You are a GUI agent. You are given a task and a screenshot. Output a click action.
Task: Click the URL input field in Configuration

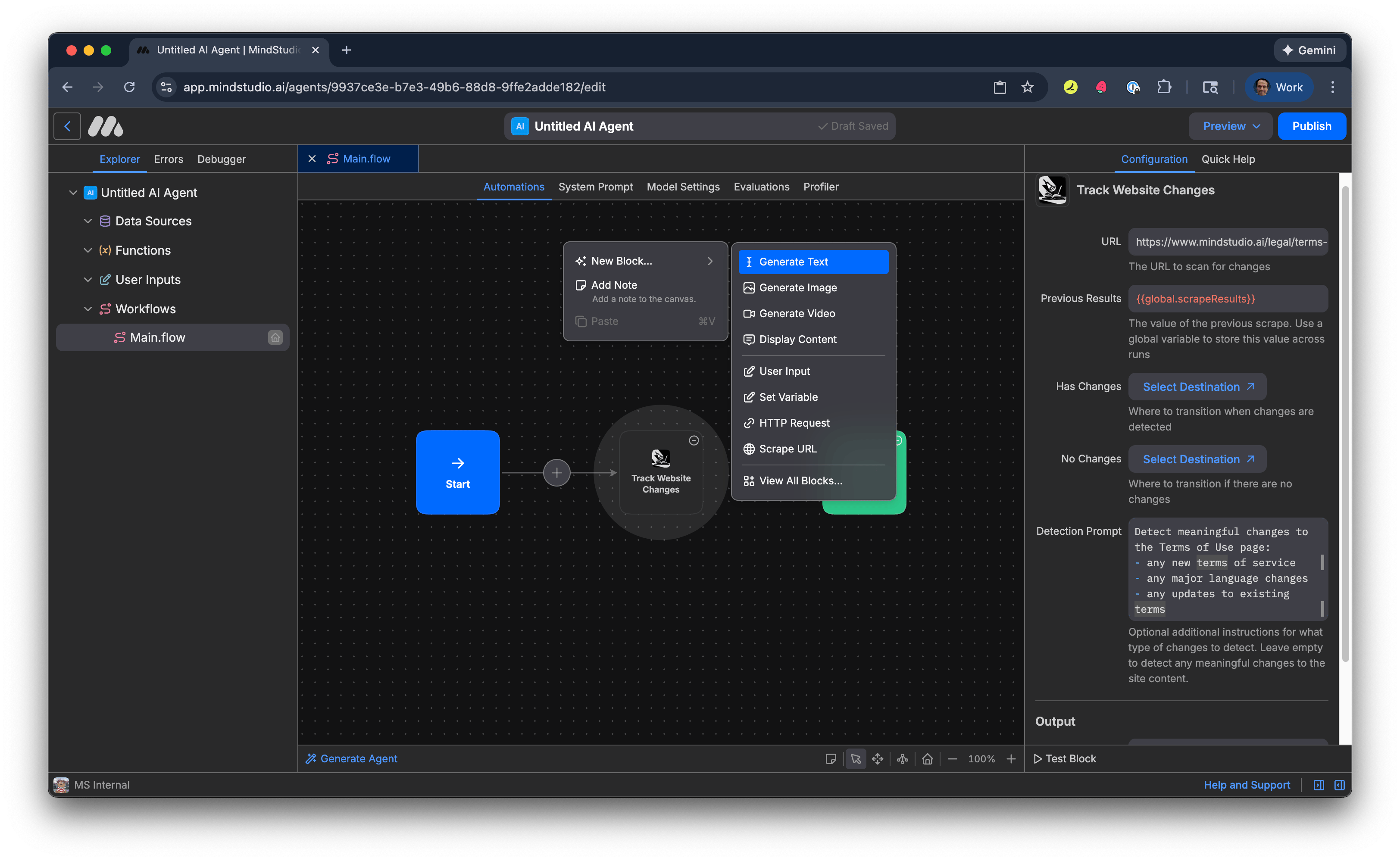click(1228, 241)
